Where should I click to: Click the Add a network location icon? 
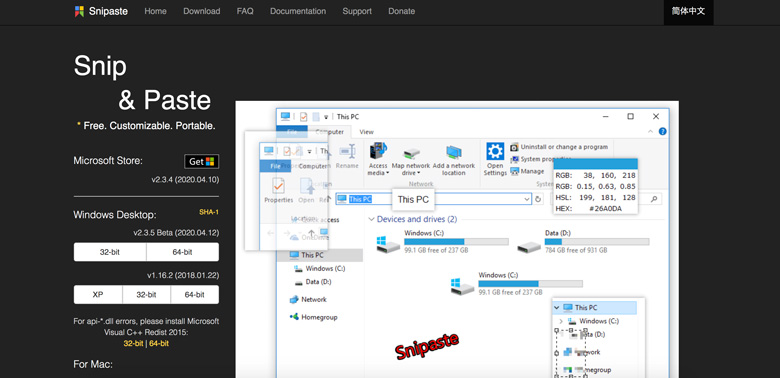click(x=454, y=152)
